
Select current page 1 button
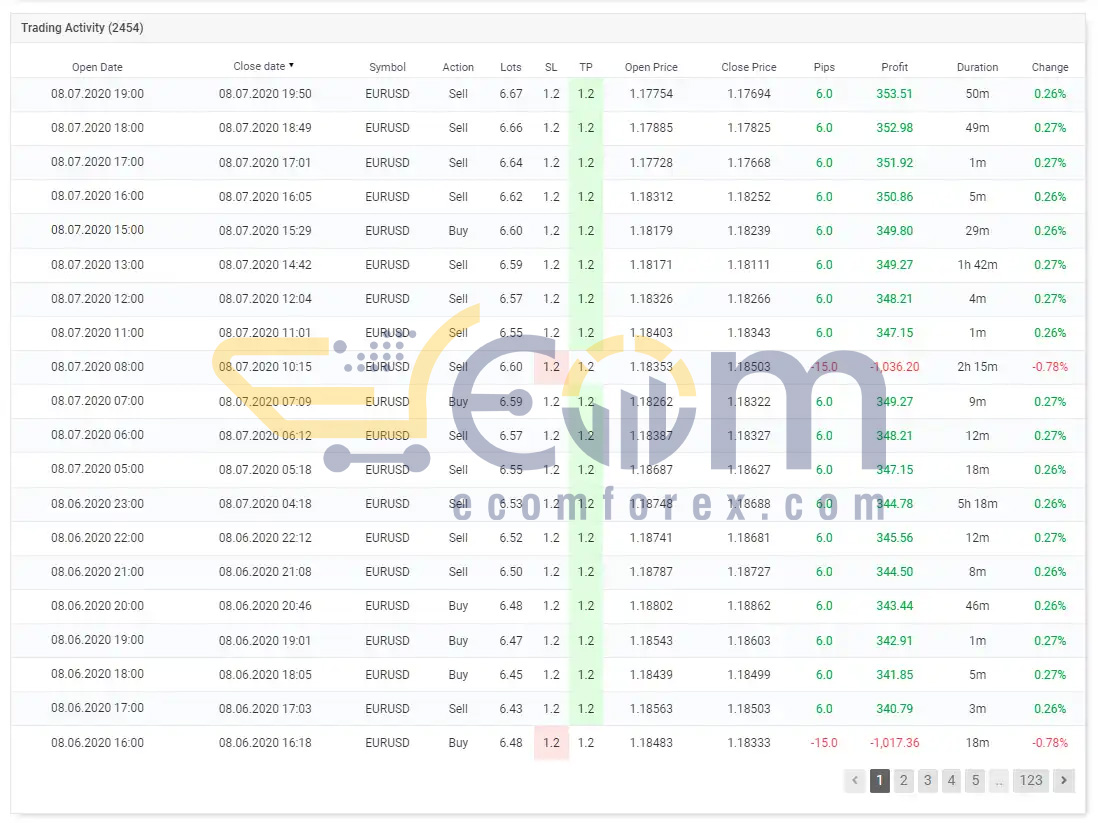(x=880, y=780)
